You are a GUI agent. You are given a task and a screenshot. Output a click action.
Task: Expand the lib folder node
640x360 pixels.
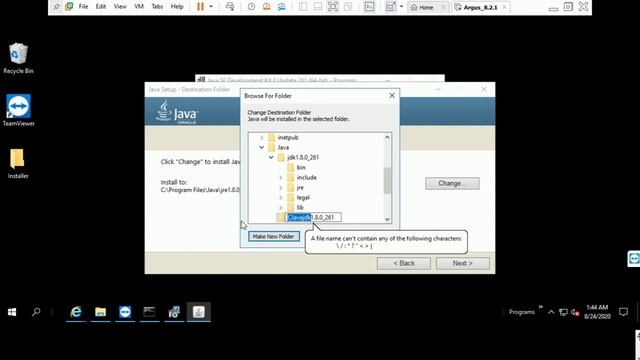(281, 207)
